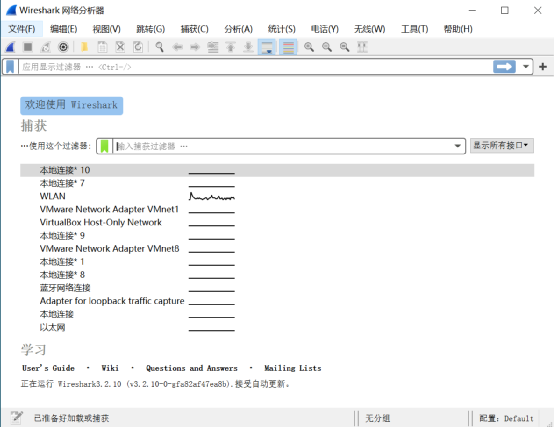Open the 统计(S) menu
Viewport: 554px width, 427px height.
[x=282, y=29]
